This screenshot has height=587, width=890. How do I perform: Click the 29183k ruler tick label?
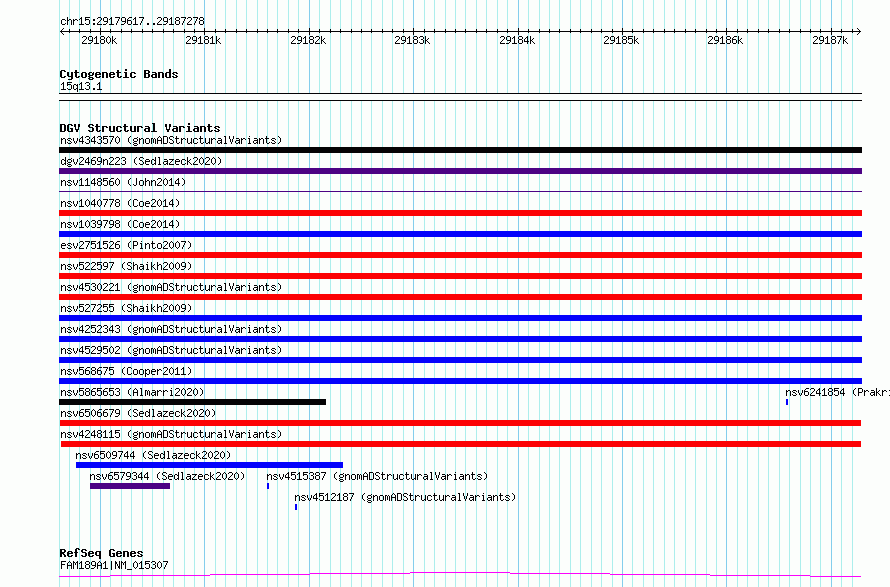coord(412,40)
